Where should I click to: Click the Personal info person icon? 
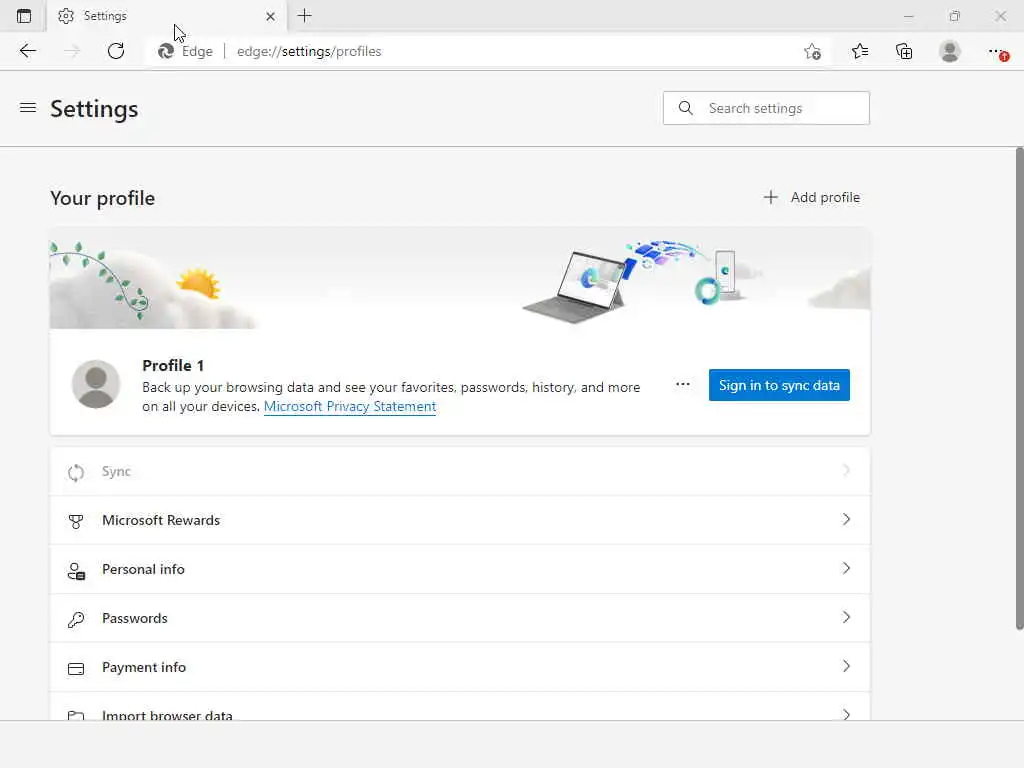pyautogui.click(x=76, y=571)
